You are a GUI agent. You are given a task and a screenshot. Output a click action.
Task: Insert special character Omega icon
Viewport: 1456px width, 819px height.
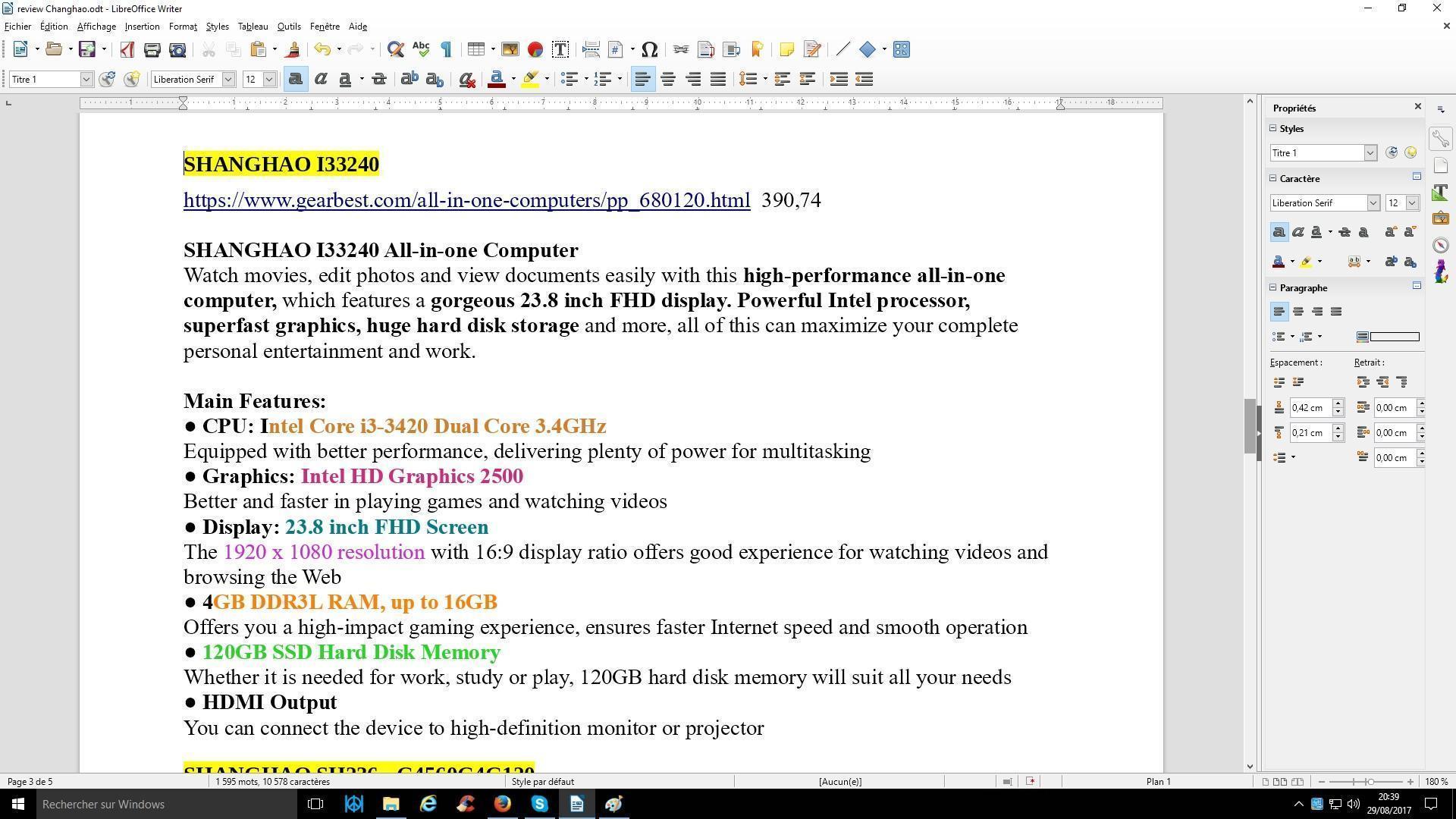click(649, 50)
